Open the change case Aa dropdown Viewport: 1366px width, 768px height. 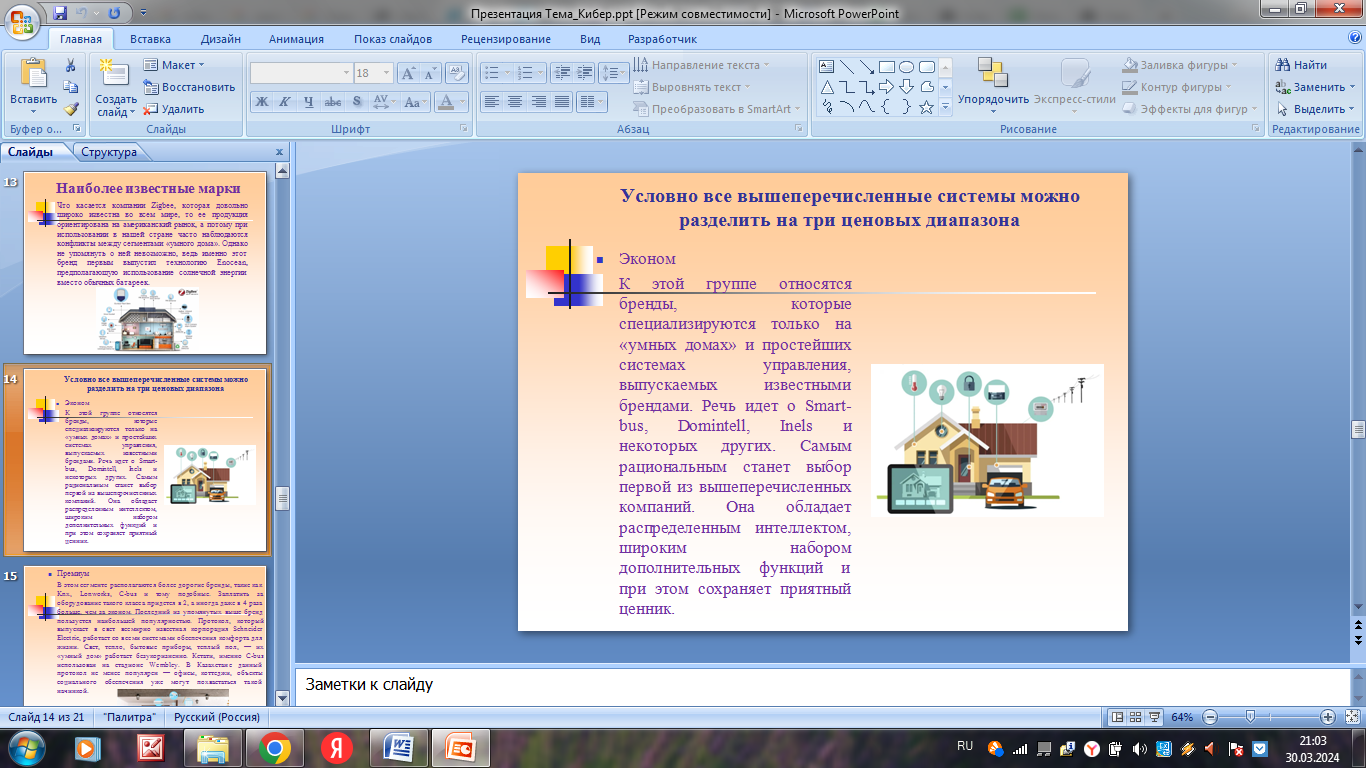[415, 101]
